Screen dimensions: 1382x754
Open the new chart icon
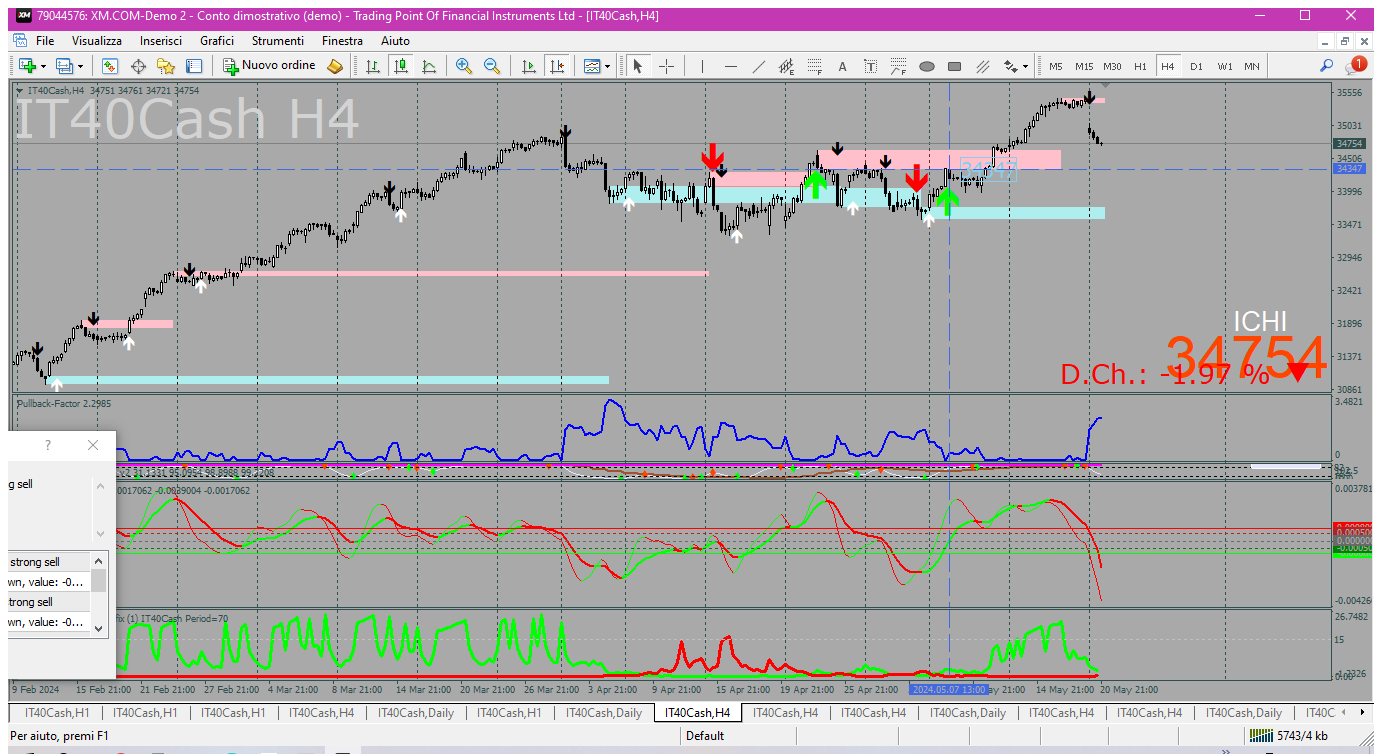click(26, 66)
